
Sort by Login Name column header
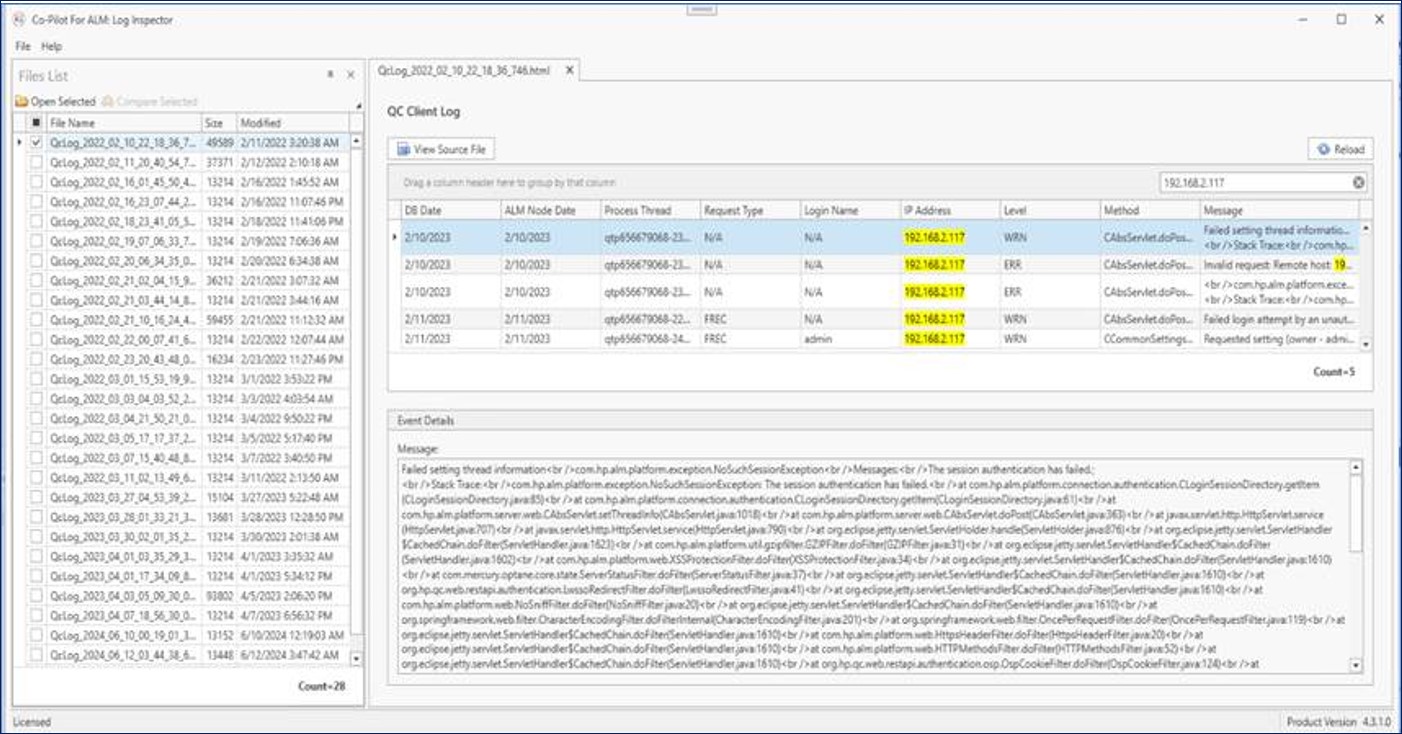pyautogui.click(x=849, y=211)
